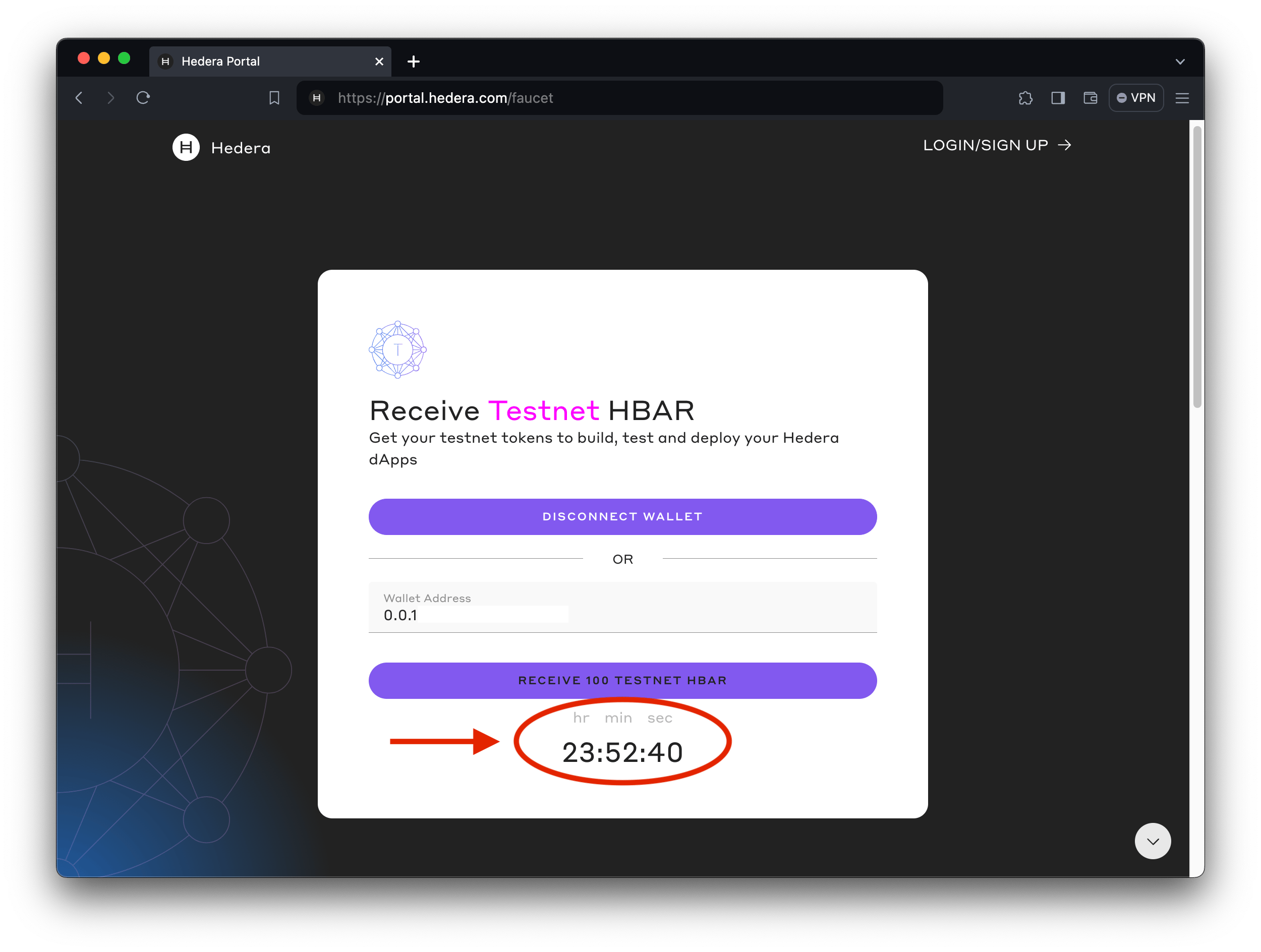
Task: Click the 'sec' countdown label
Action: 660,718
